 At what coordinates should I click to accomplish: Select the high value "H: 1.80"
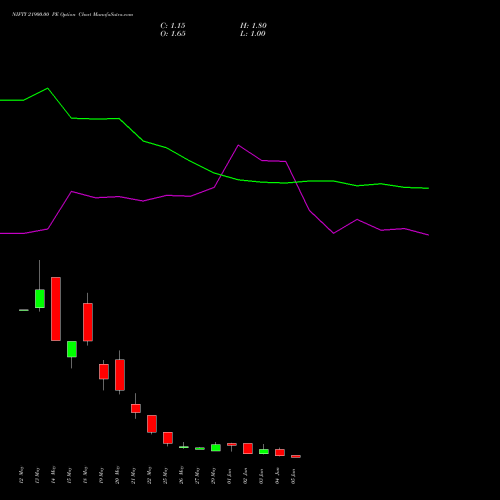pyautogui.click(x=253, y=26)
